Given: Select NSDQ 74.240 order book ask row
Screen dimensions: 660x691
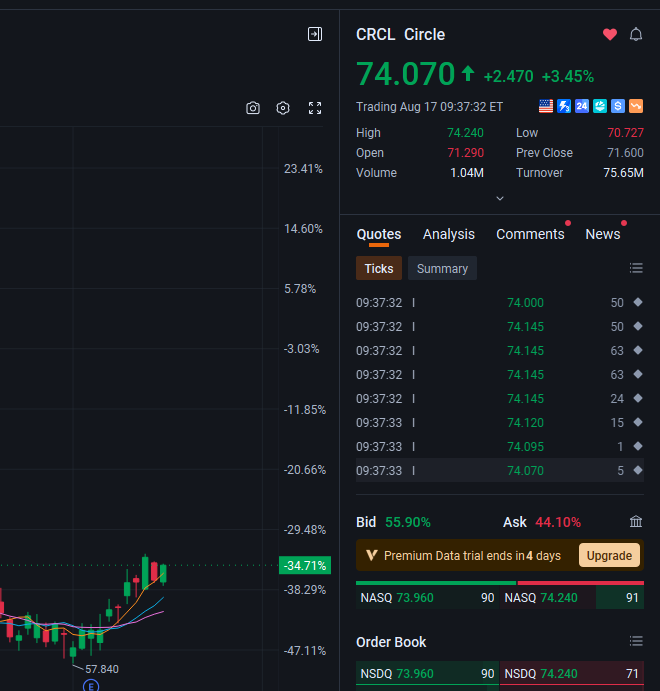Looking at the screenshot, I should (572, 673).
